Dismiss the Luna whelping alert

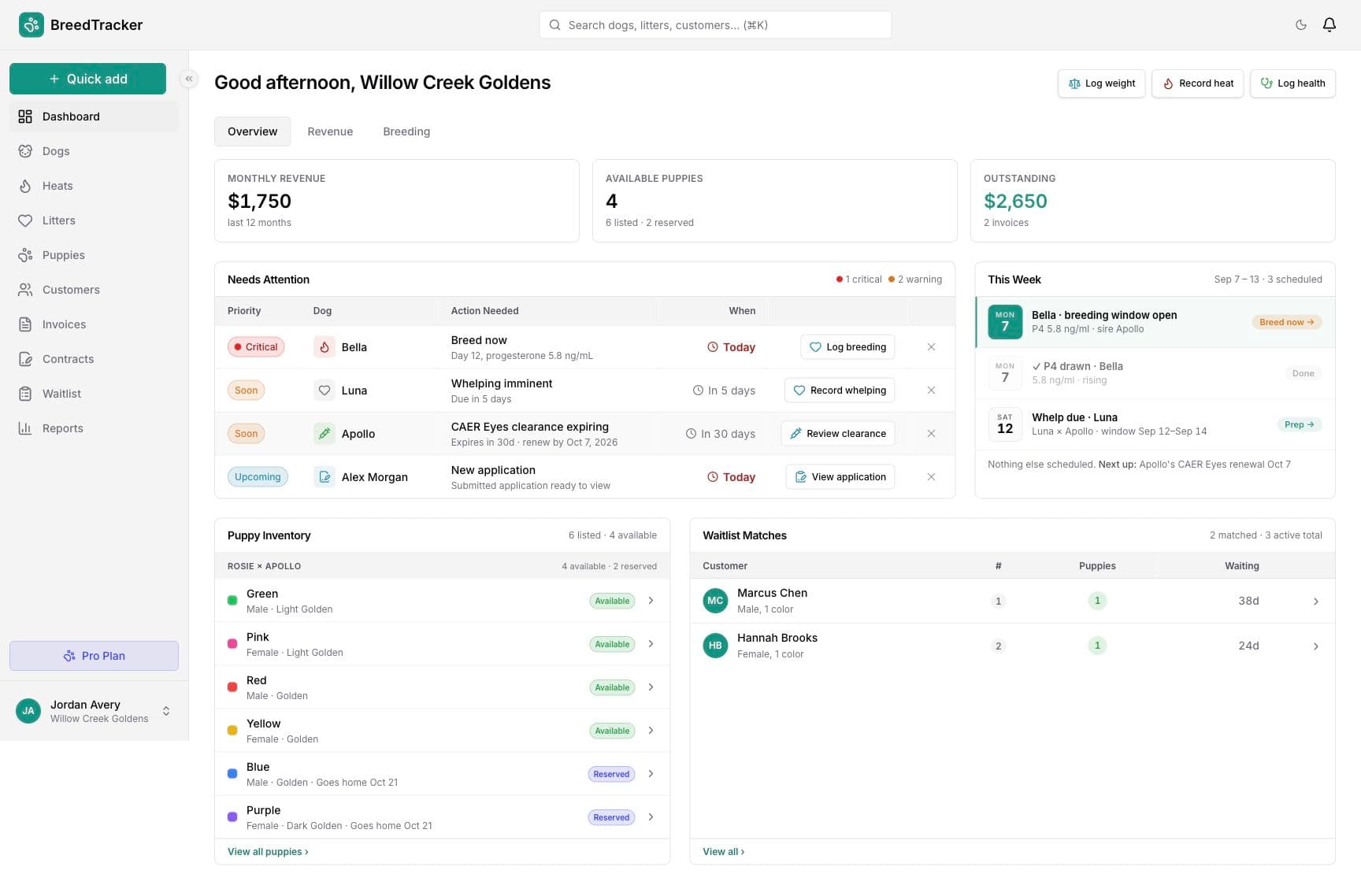pyautogui.click(x=931, y=391)
